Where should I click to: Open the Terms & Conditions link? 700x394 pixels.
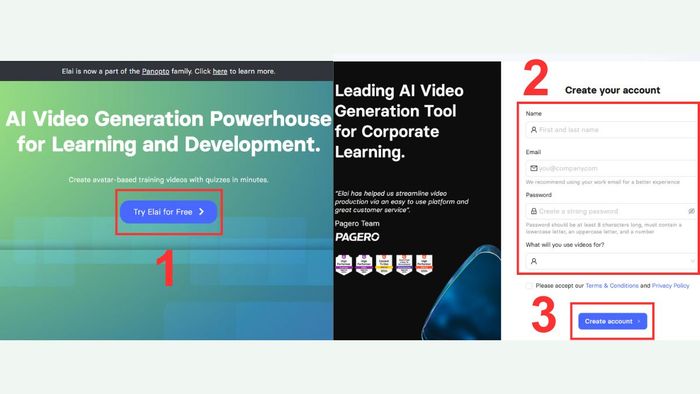(x=612, y=286)
